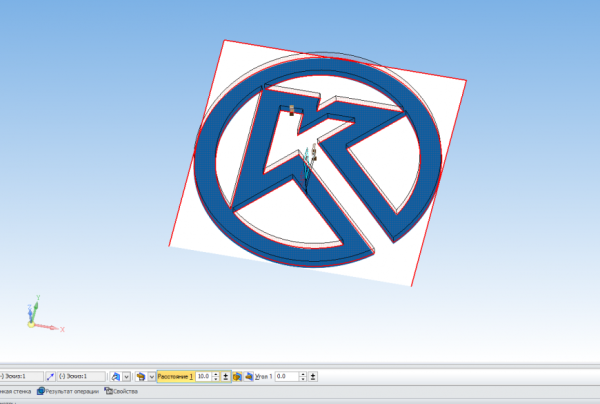Select the extrusion direction icon
The width and height of the screenshot is (600, 404).
tap(115, 376)
